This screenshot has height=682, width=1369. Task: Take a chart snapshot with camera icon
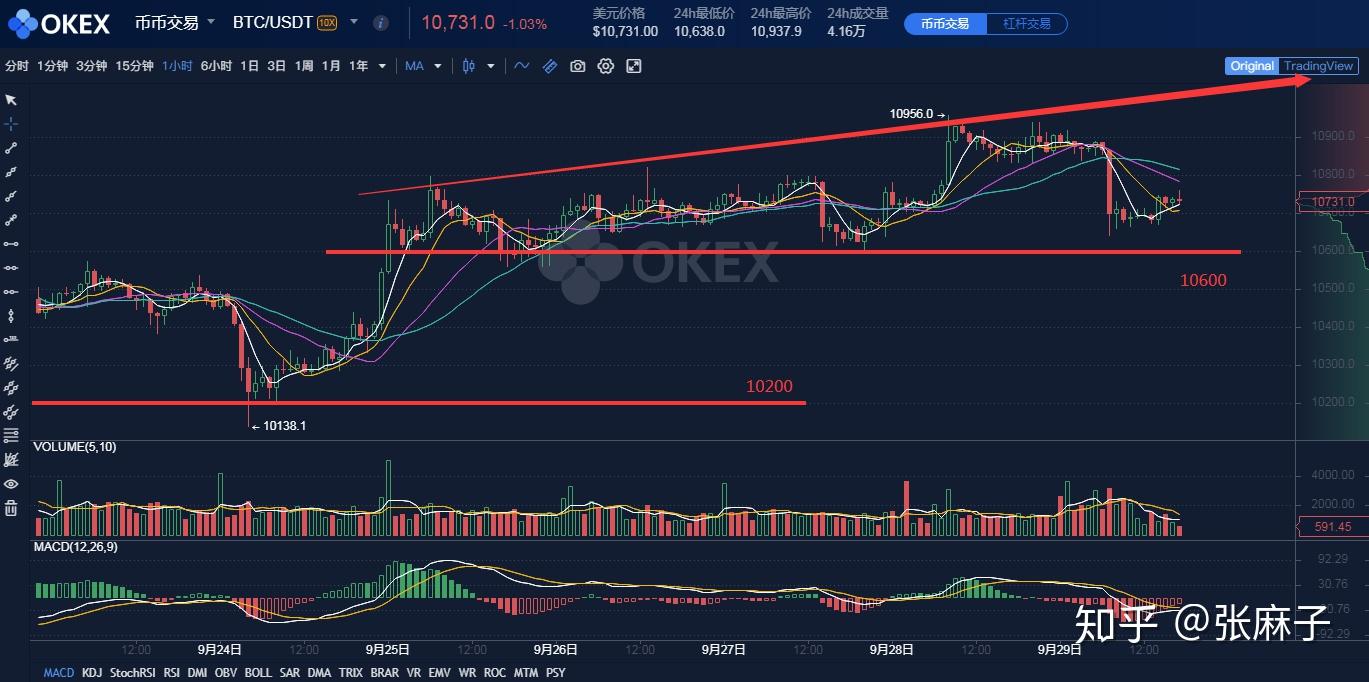click(577, 66)
